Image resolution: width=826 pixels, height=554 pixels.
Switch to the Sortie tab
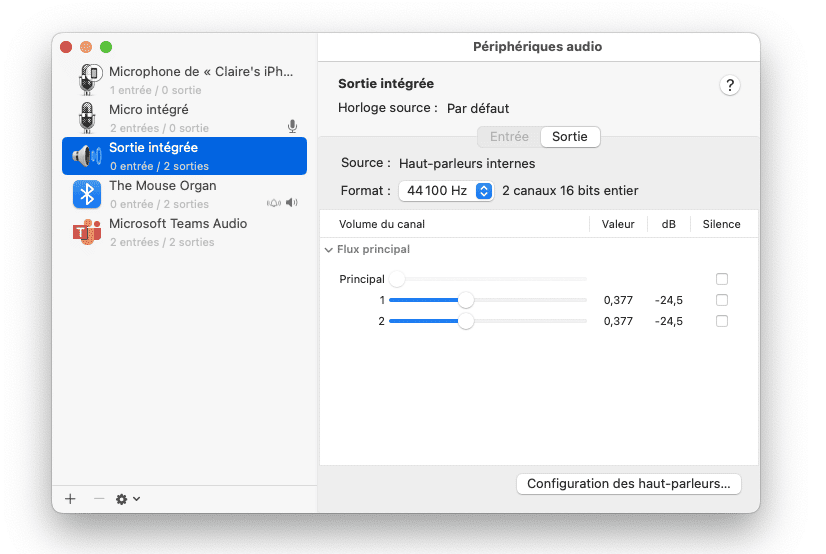[570, 137]
